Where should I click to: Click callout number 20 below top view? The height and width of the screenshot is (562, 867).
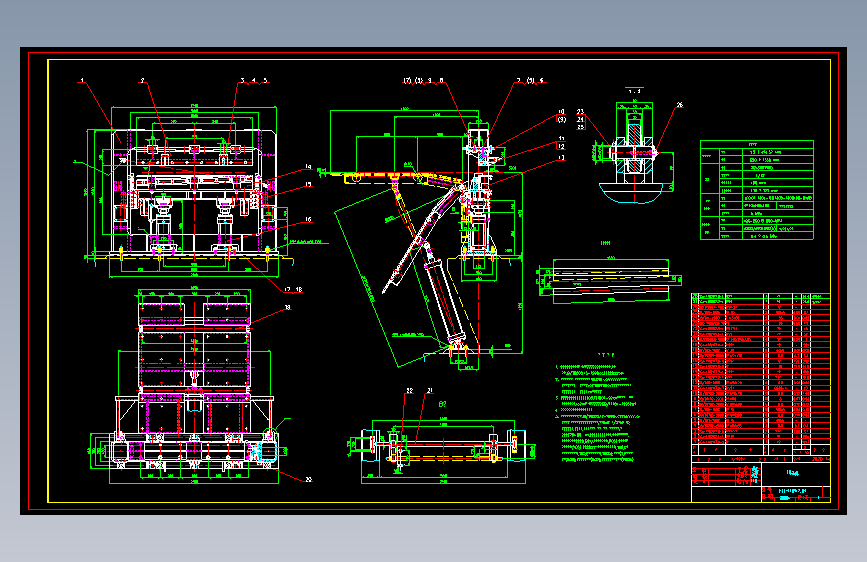tap(309, 480)
